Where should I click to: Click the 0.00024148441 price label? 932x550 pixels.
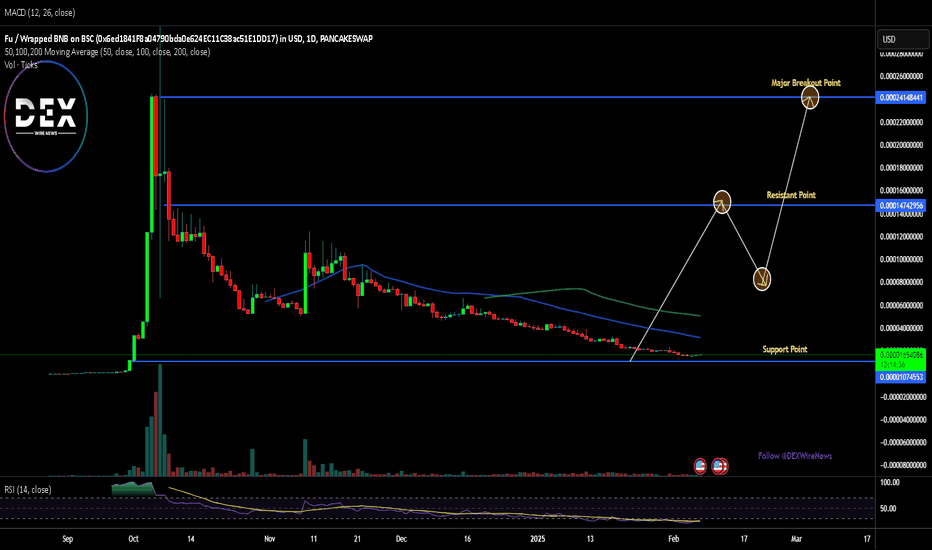coord(900,98)
